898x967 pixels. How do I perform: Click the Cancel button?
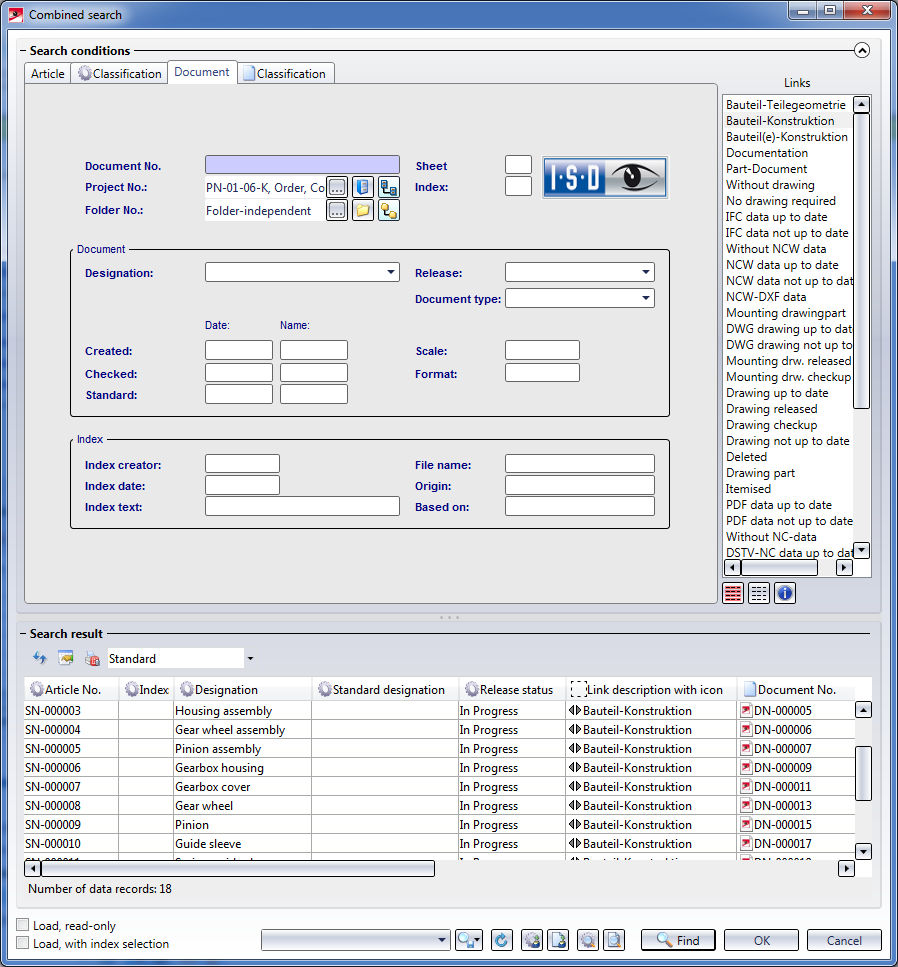845,940
